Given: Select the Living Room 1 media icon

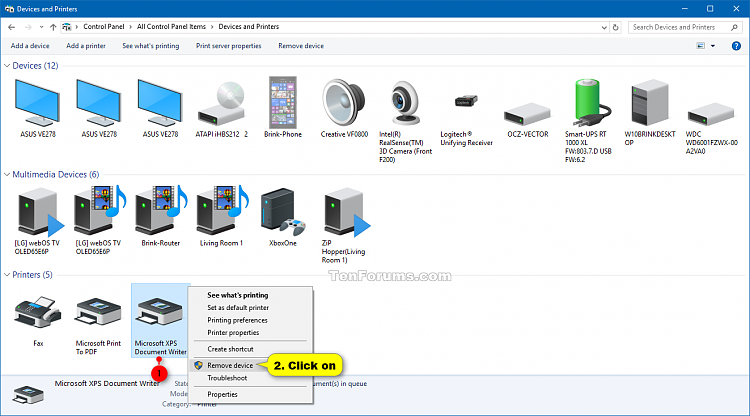Looking at the screenshot, I should (x=222, y=210).
